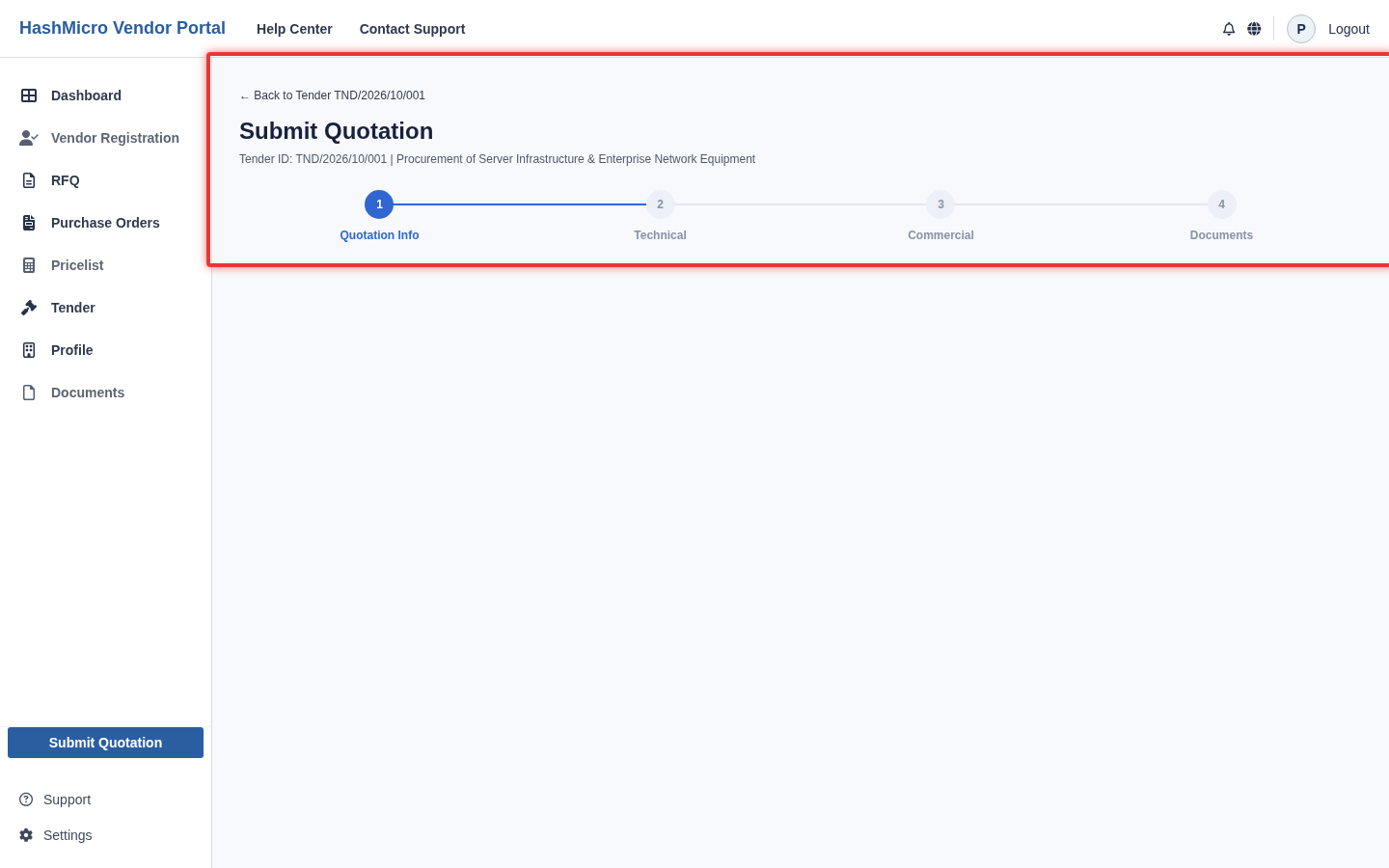Jump to step 4 Documents circle
The height and width of the screenshot is (868, 1389).
click(x=1221, y=204)
